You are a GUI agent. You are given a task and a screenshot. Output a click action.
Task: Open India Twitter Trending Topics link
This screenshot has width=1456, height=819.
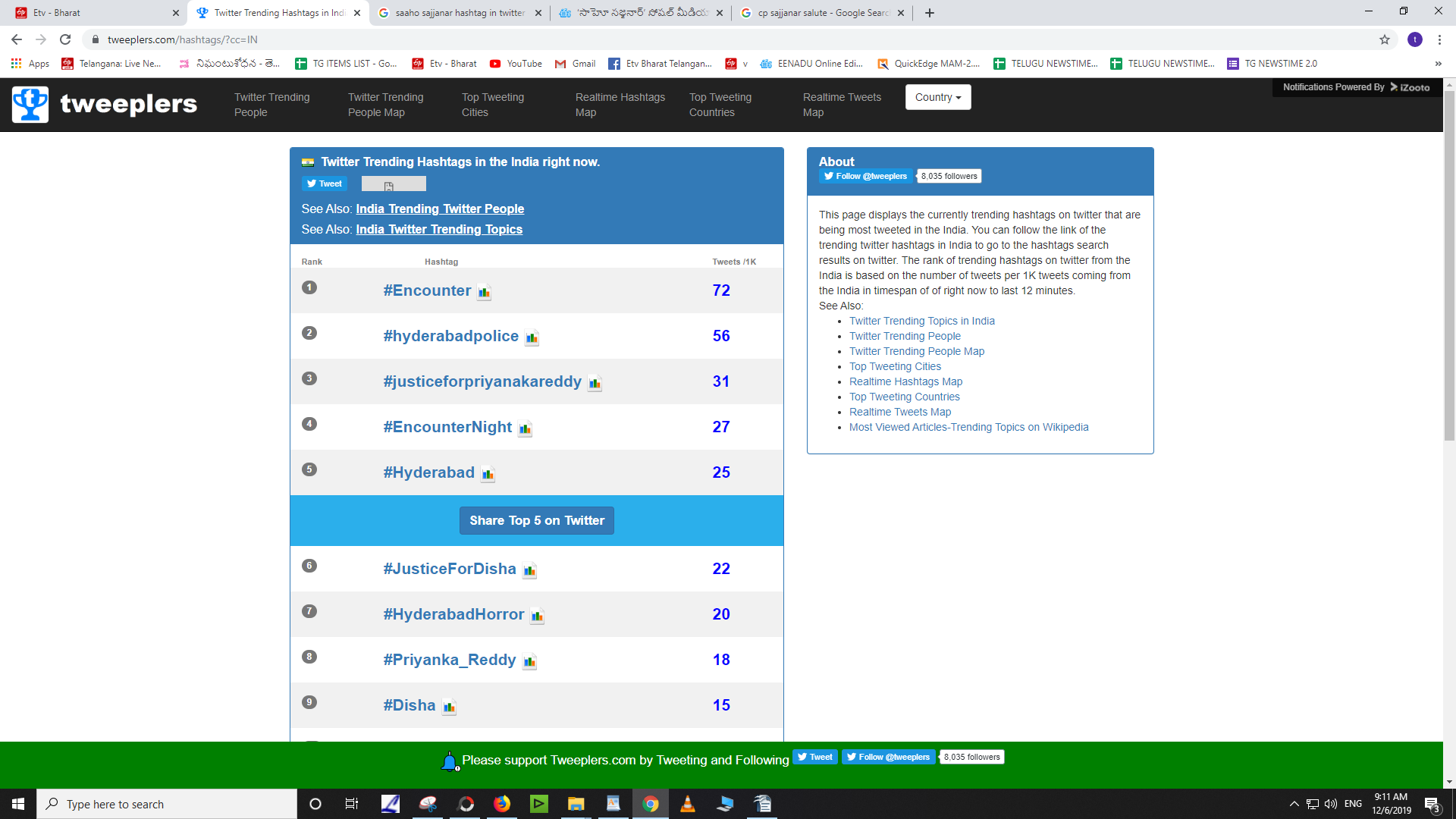[439, 229]
